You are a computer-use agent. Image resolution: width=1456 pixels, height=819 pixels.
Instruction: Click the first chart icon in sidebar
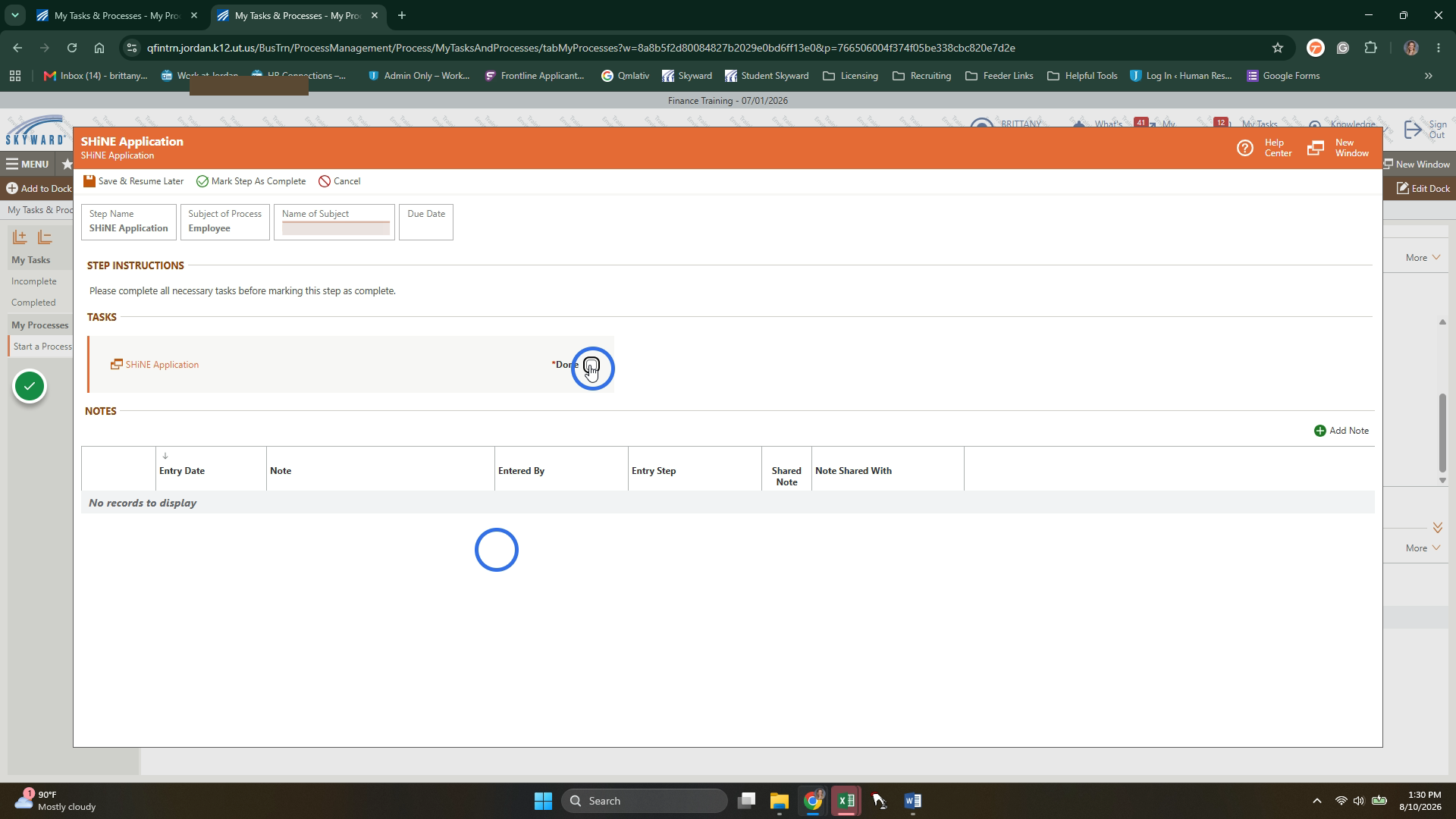pos(20,237)
